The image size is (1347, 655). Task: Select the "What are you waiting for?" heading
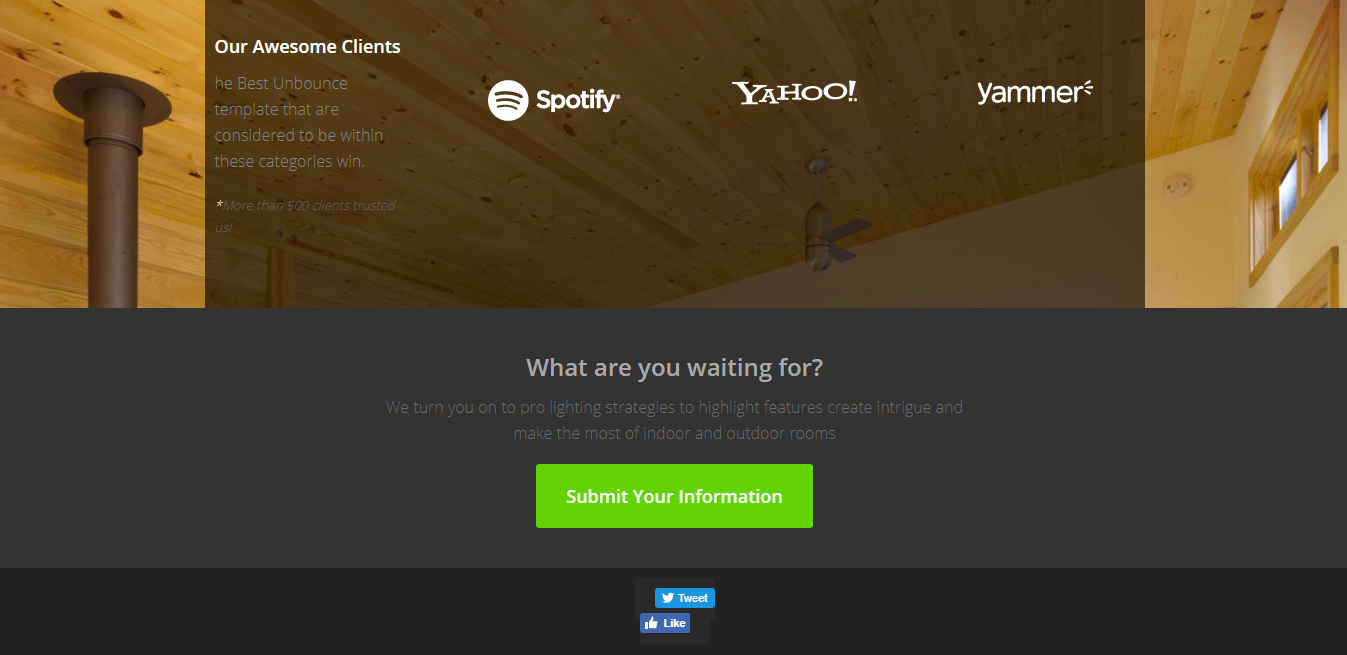(674, 367)
